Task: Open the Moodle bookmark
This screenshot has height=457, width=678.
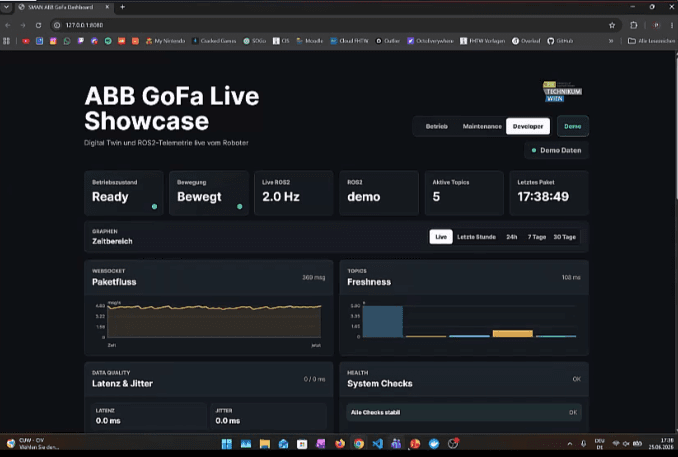Action: coord(310,41)
